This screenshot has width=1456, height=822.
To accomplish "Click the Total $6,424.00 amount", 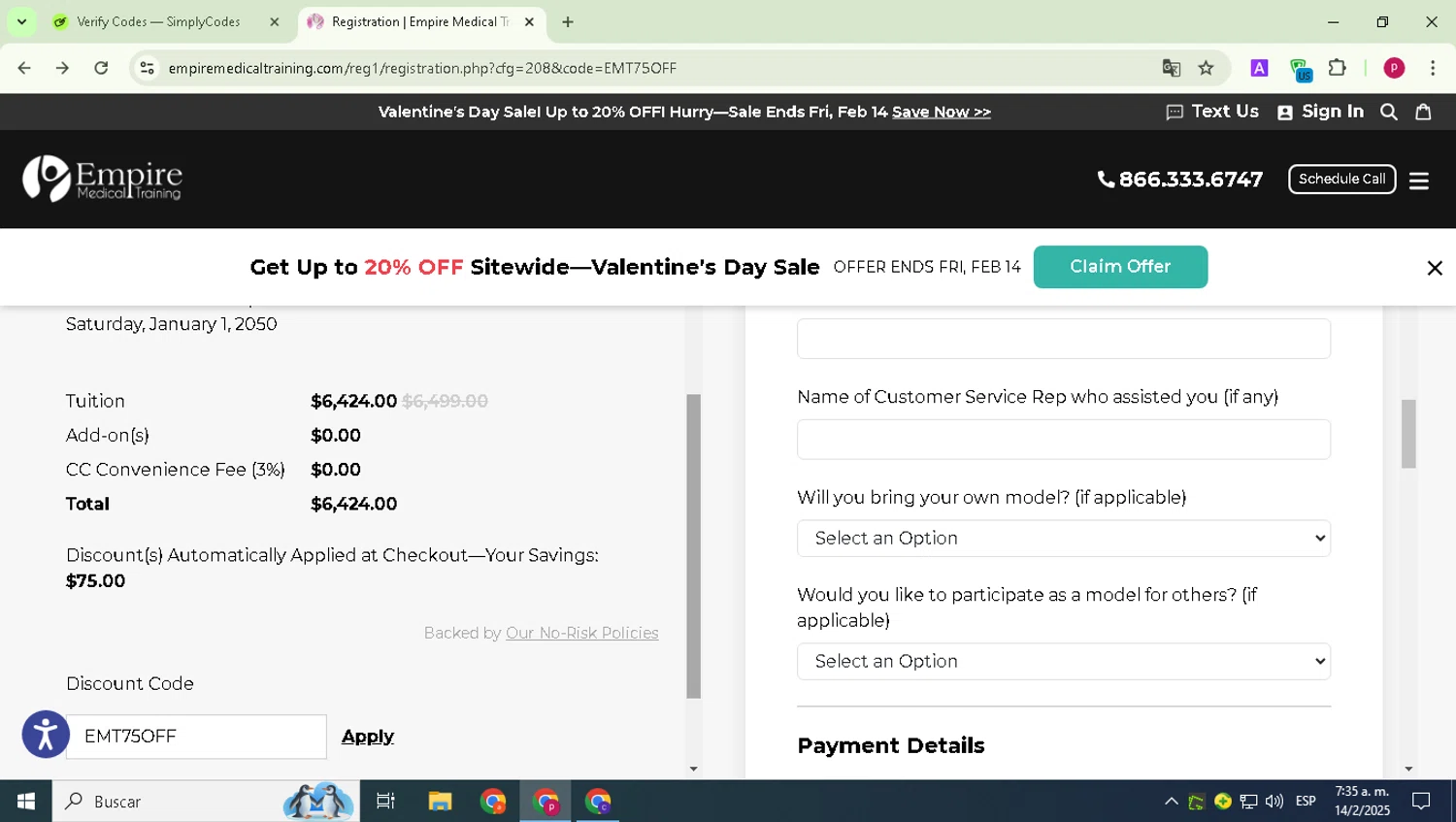I will 353,504.
